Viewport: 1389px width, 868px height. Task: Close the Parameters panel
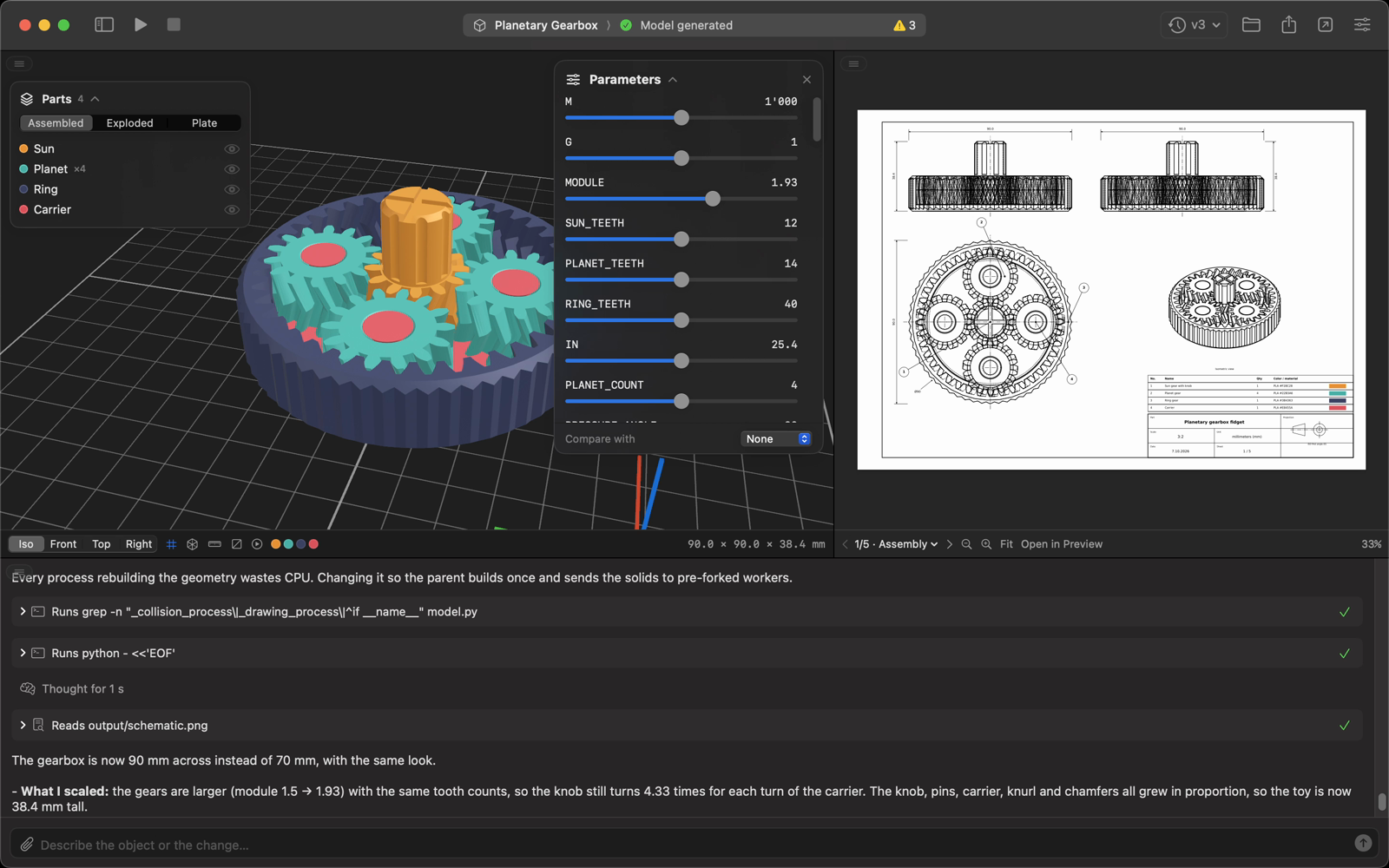click(x=806, y=80)
